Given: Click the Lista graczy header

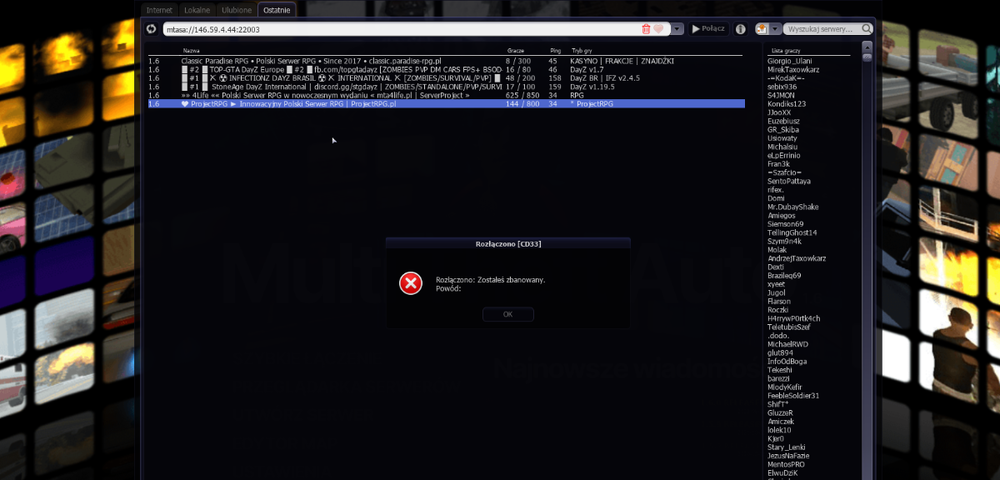Looking at the screenshot, I should point(785,50).
